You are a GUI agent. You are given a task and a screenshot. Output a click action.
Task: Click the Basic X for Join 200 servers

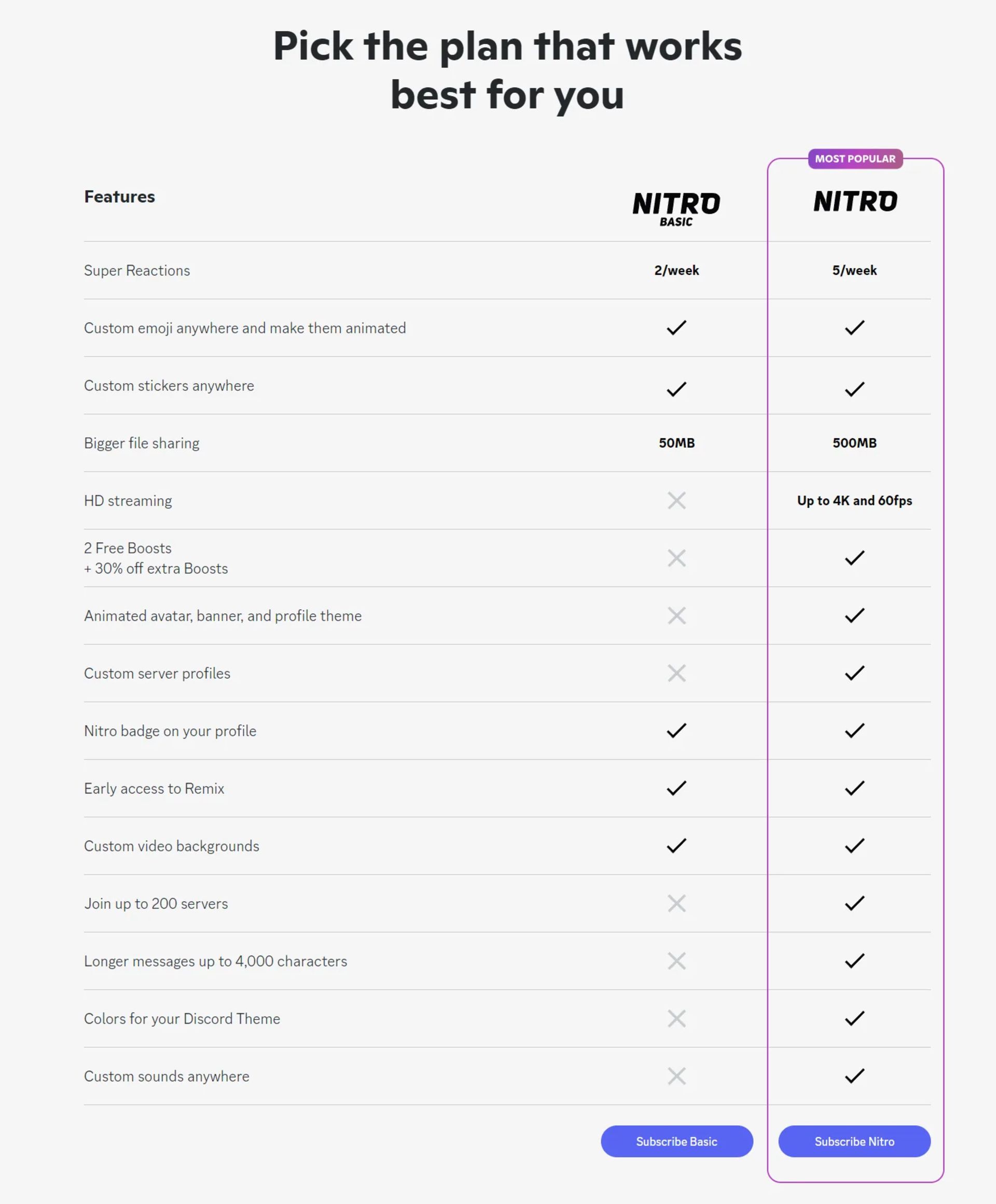676,904
